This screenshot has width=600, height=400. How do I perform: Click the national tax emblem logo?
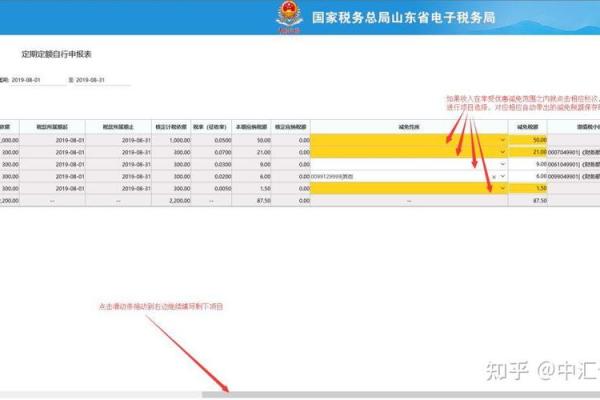(289, 16)
